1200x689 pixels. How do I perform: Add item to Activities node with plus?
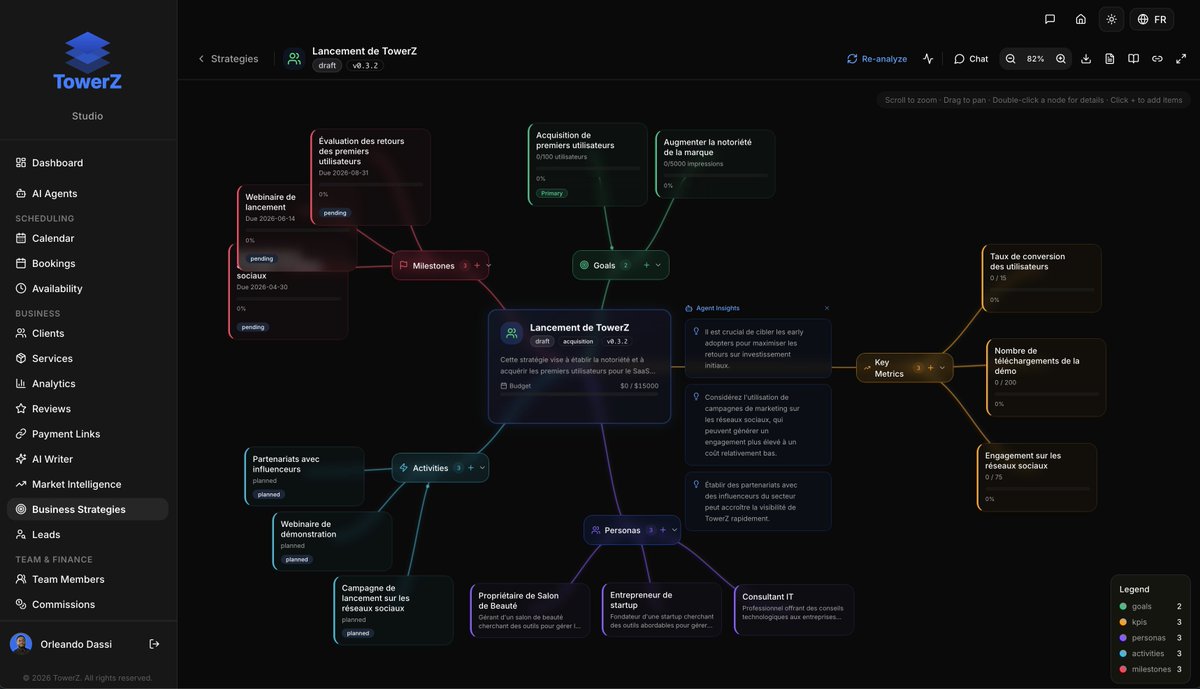471,468
